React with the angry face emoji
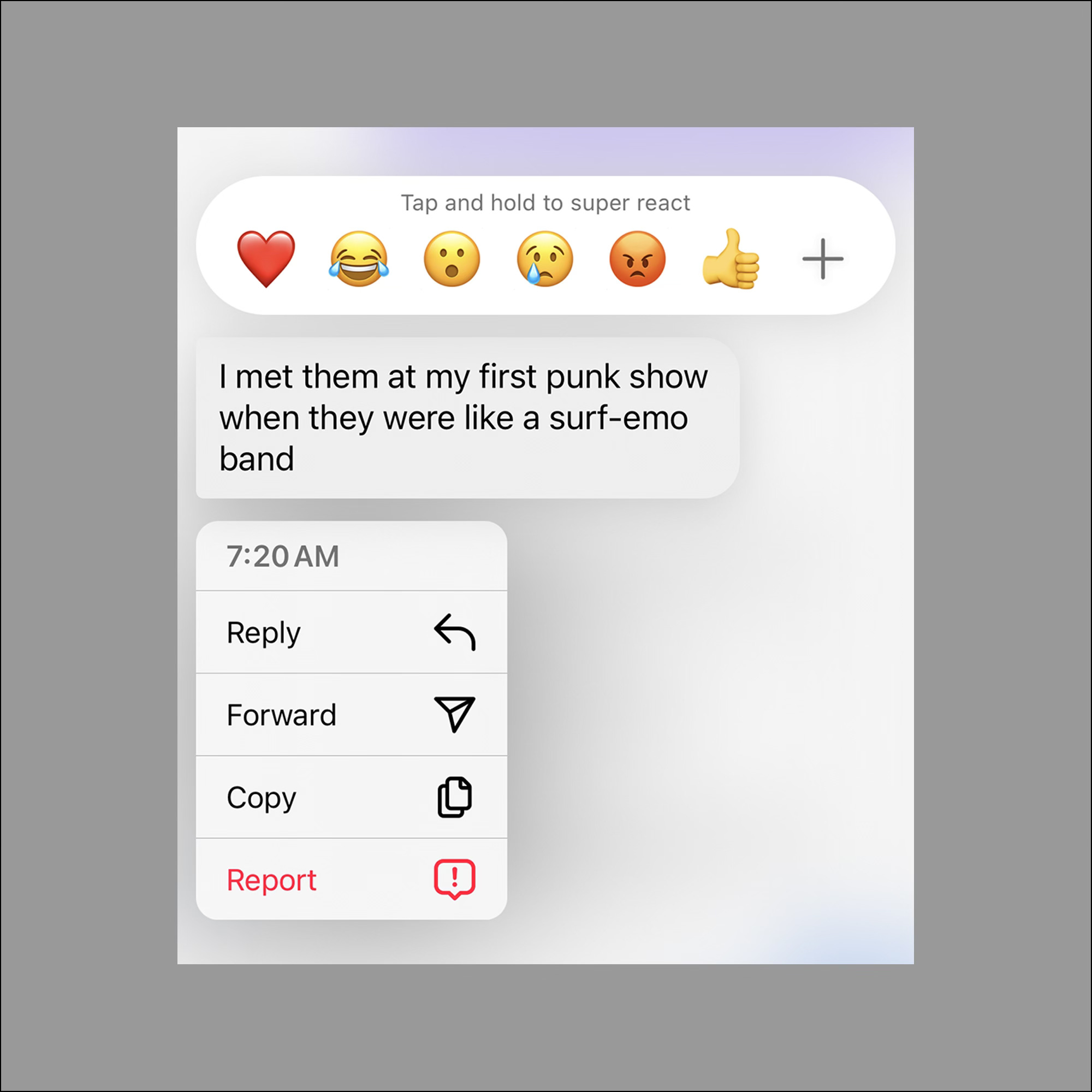 638,259
